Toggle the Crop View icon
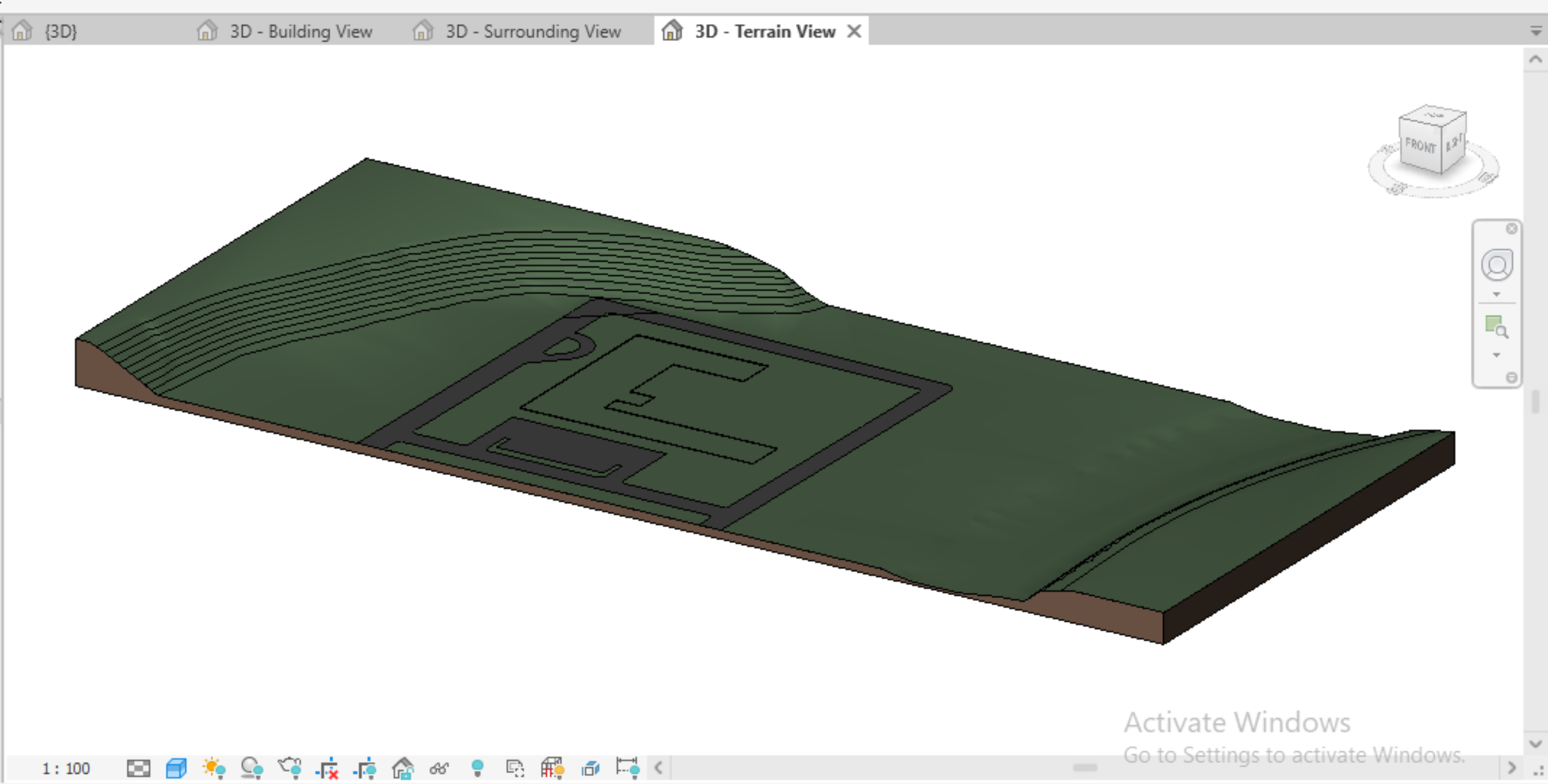Screen dimensions: 1548x784 click(328, 768)
